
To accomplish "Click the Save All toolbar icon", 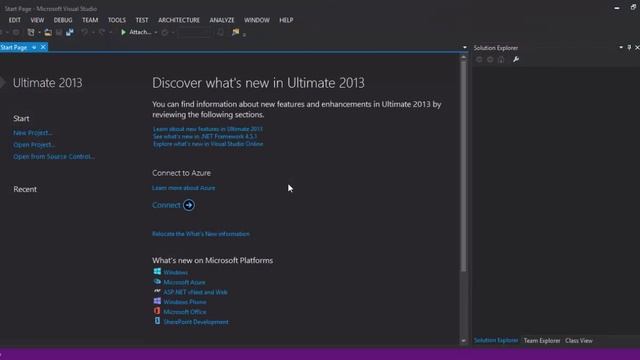I will [x=70, y=32].
